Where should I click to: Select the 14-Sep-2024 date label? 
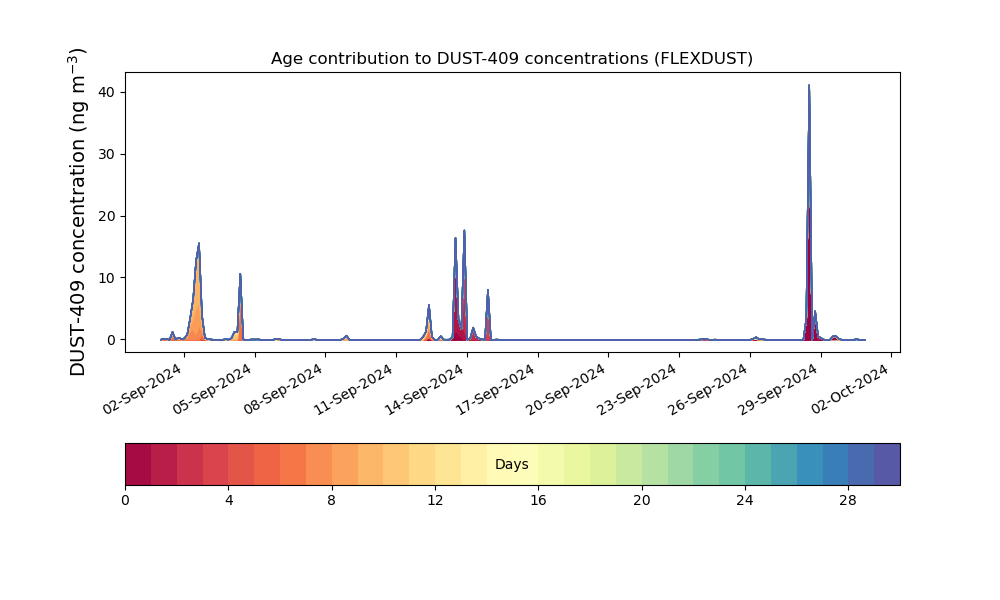425,390
